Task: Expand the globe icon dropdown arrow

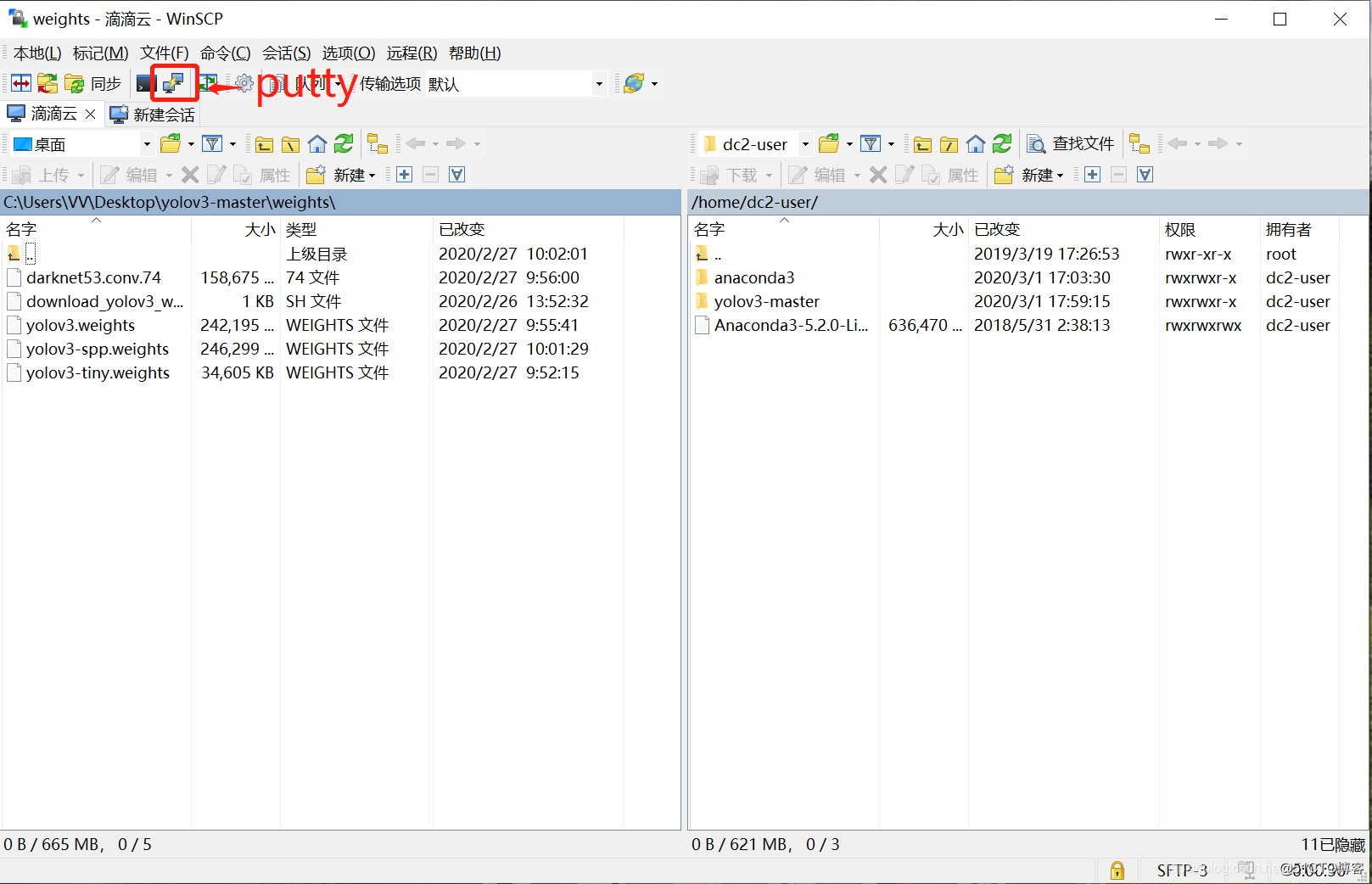Action: point(654,84)
